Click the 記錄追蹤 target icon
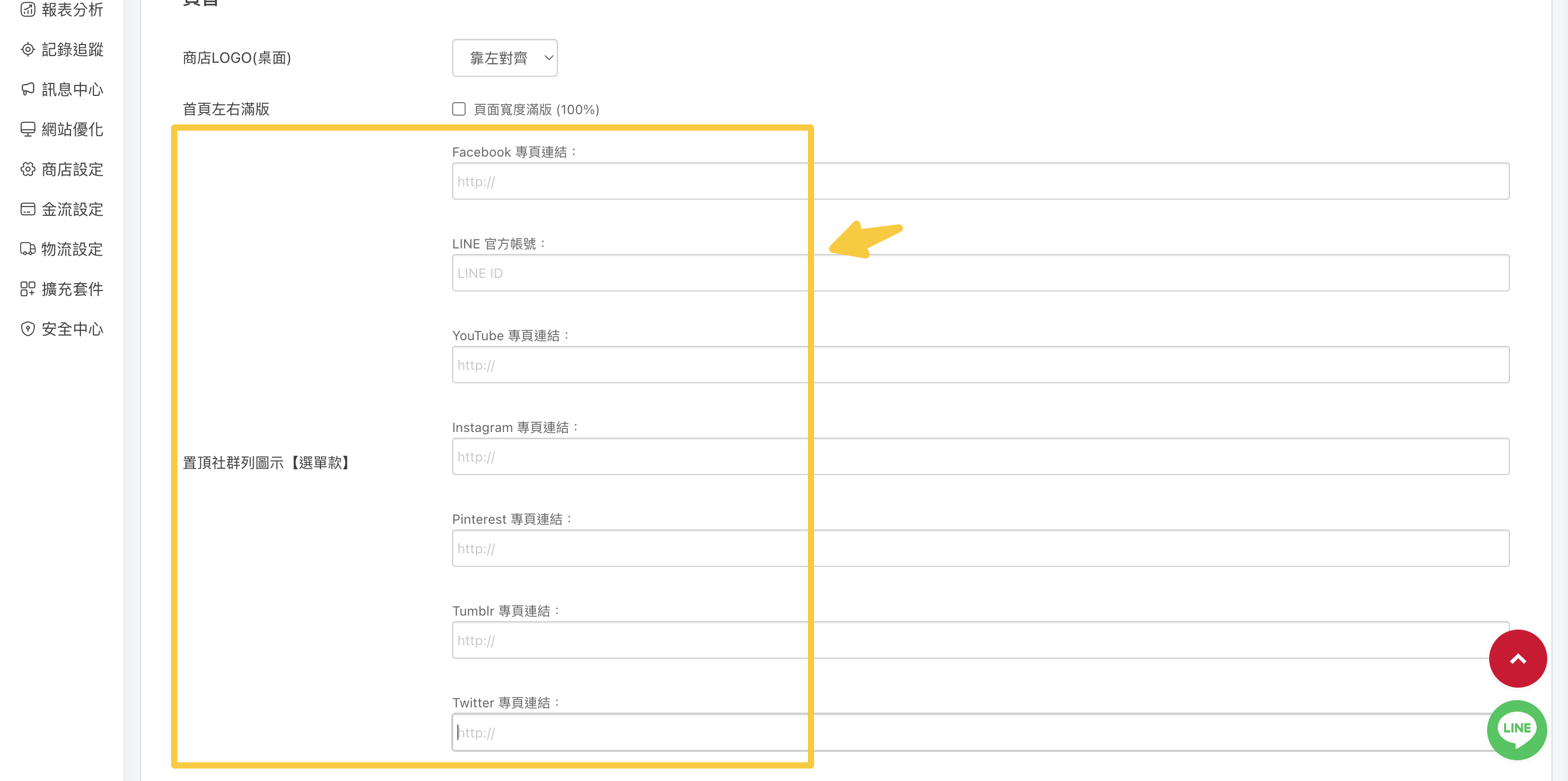The image size is (1568, 781). click(27, 49)
